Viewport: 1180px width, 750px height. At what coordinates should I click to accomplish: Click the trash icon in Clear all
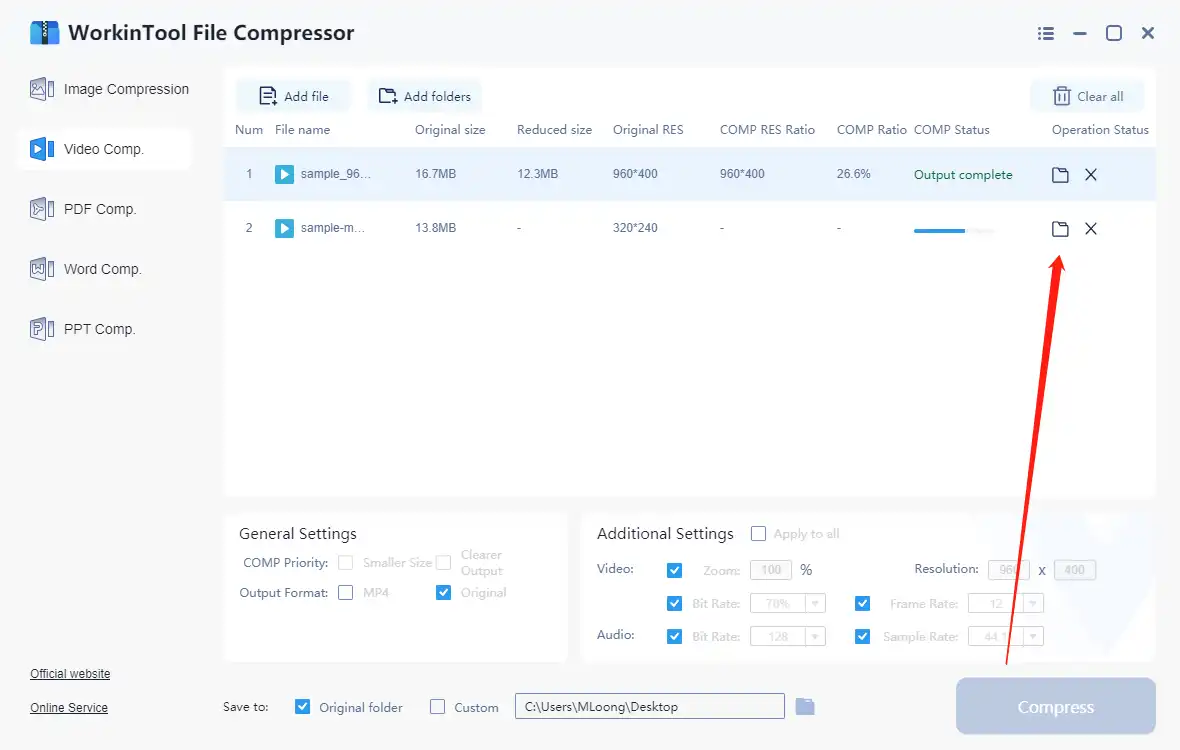coord(1061,96)
